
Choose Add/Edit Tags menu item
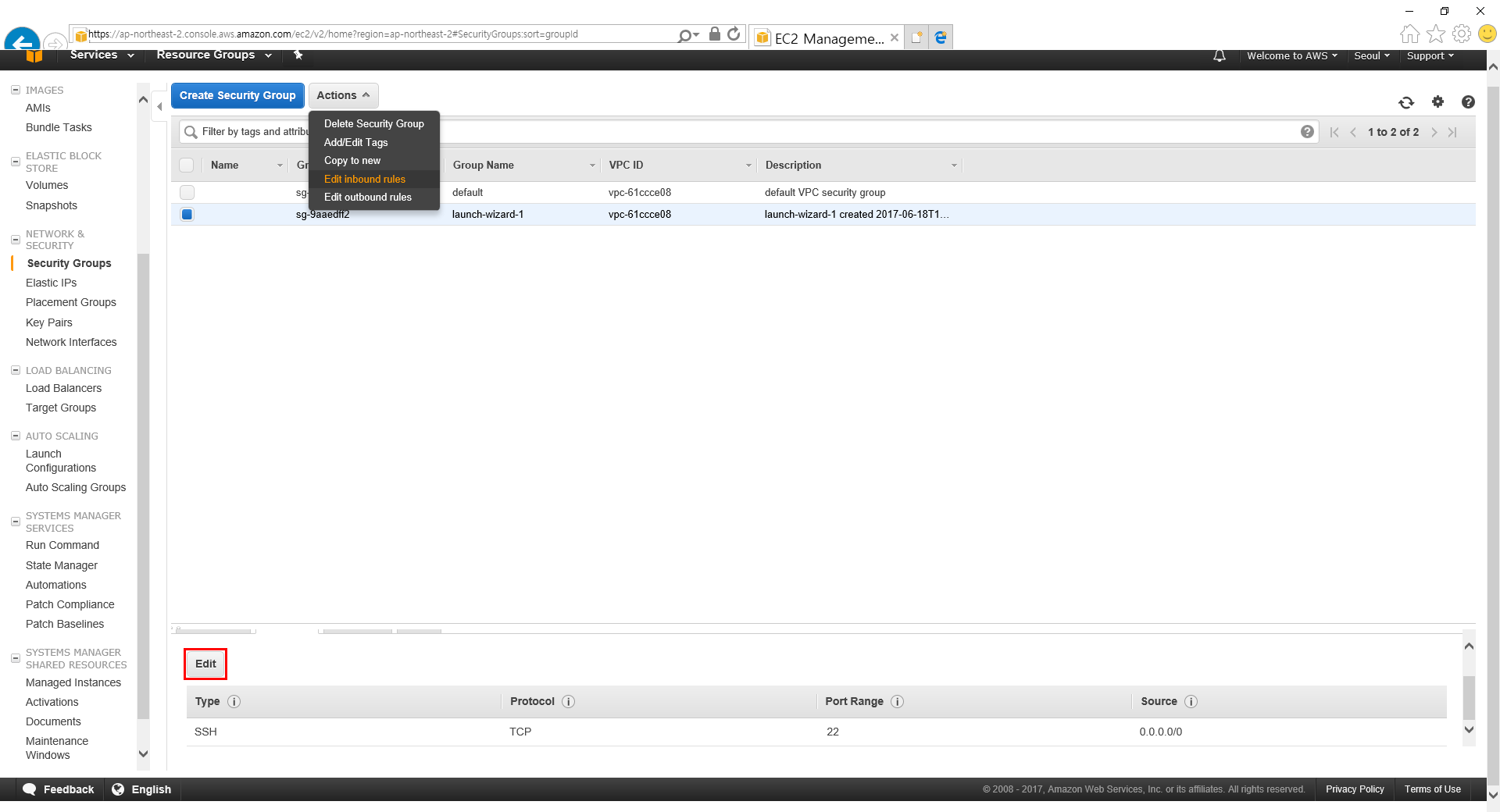point(374,142)
